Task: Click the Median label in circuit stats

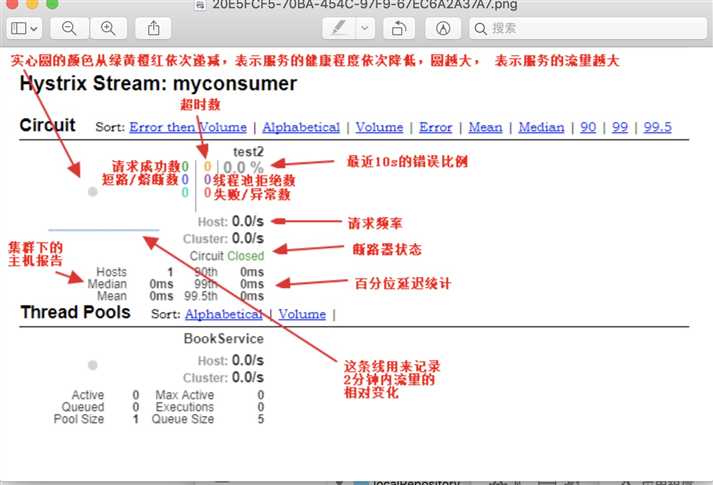Action: (107, 284)
